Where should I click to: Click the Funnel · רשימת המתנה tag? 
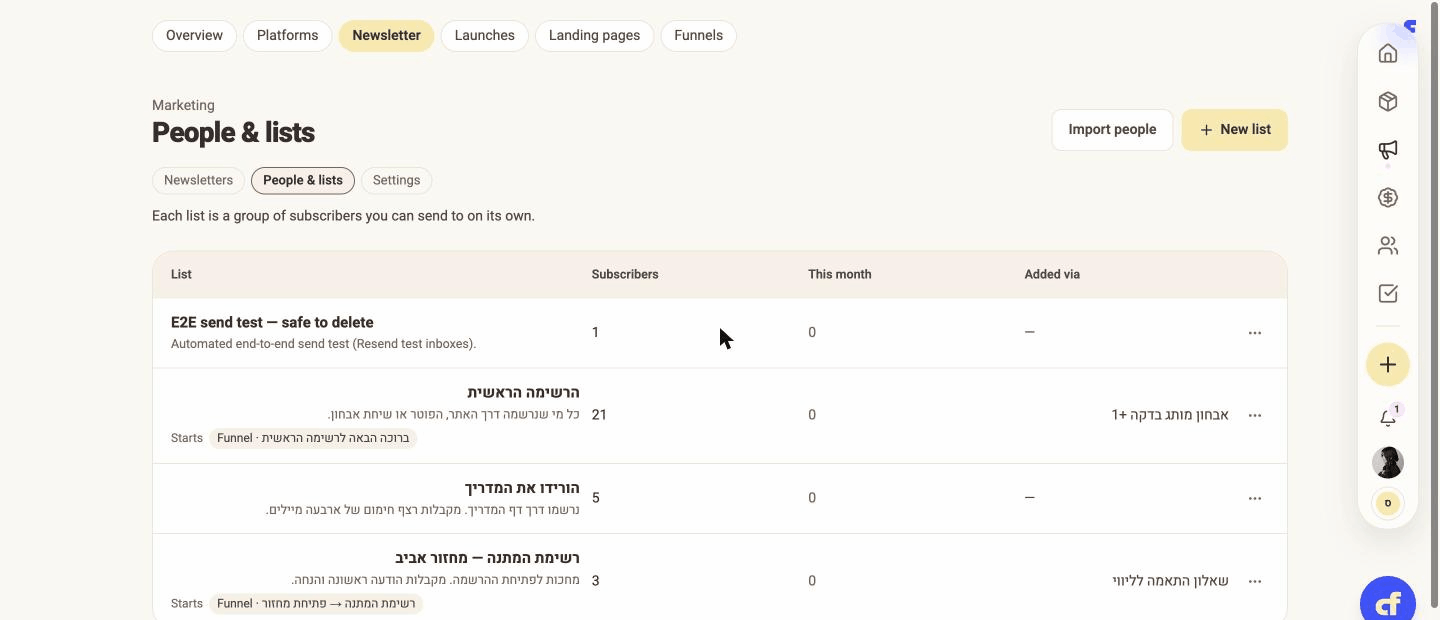tap(316, 604)
